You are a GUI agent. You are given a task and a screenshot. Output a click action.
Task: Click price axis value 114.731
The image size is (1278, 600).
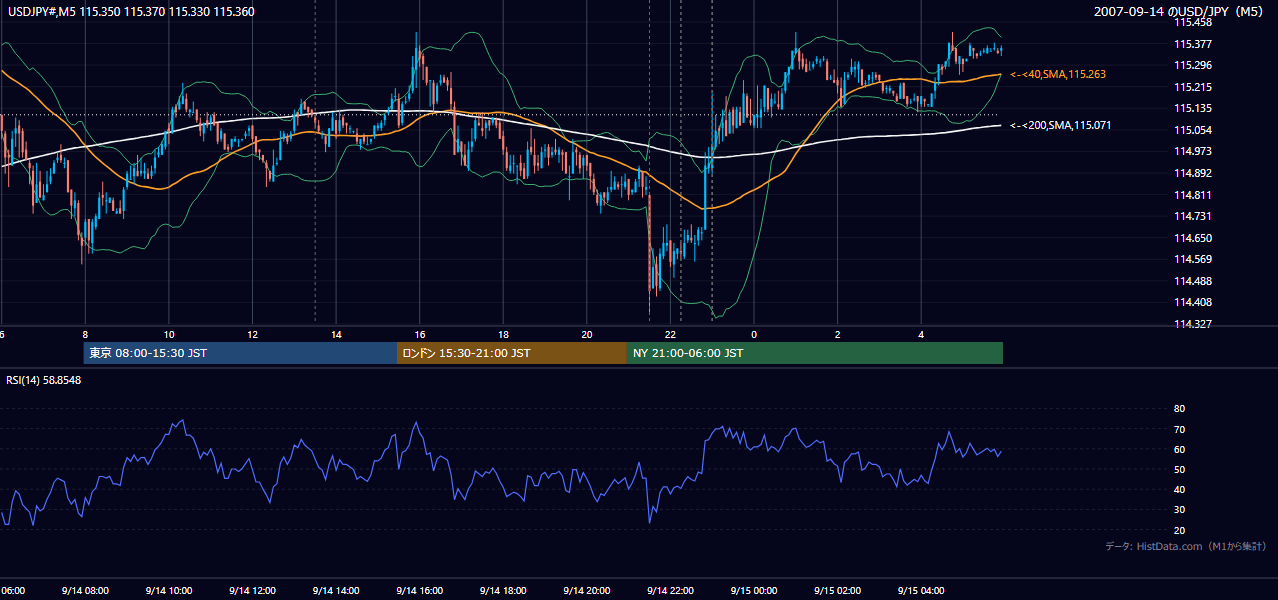1193,216
